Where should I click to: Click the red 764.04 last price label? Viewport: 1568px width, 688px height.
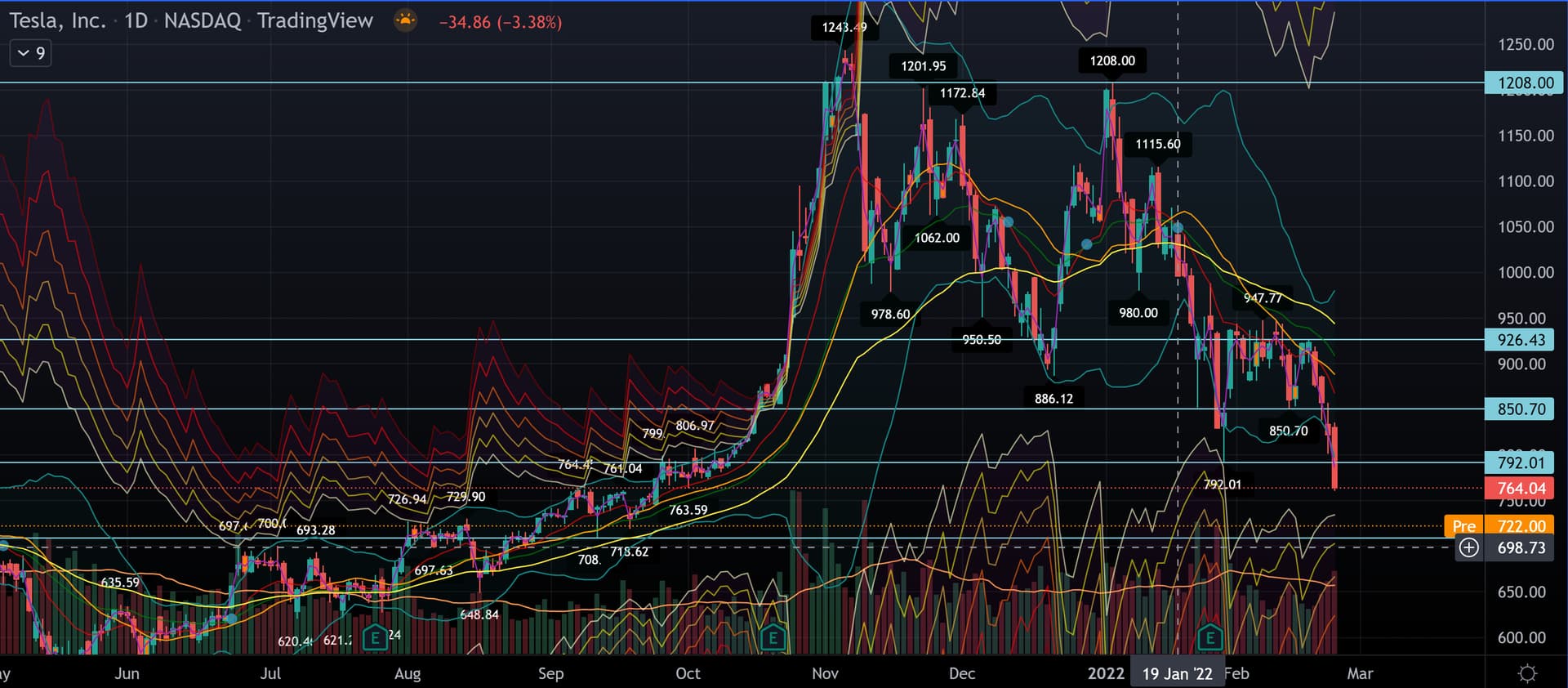click(1521, 489)
